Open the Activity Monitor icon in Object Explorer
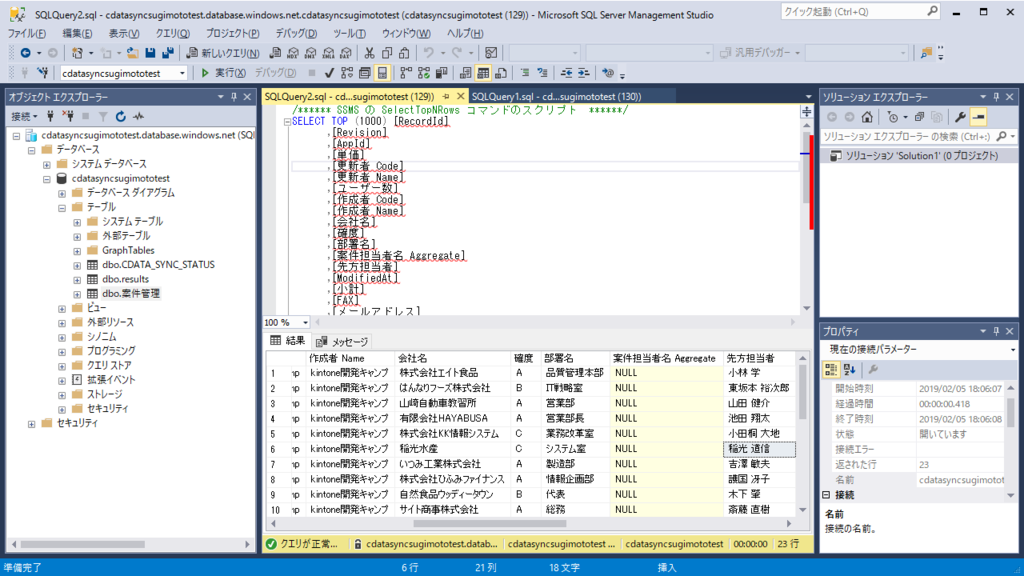Screen dimensions: 1024x576 [x=138, y=116]
